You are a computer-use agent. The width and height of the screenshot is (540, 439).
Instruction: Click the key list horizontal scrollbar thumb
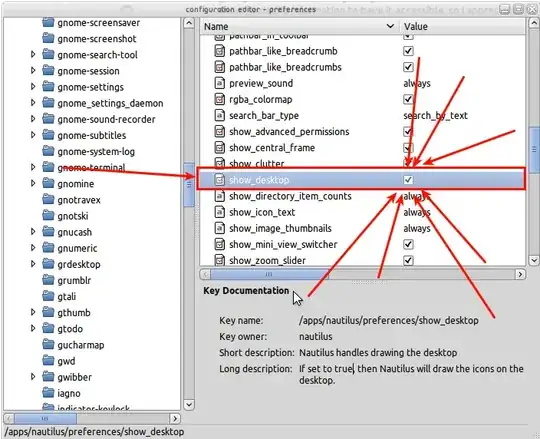tap(270, 274)
